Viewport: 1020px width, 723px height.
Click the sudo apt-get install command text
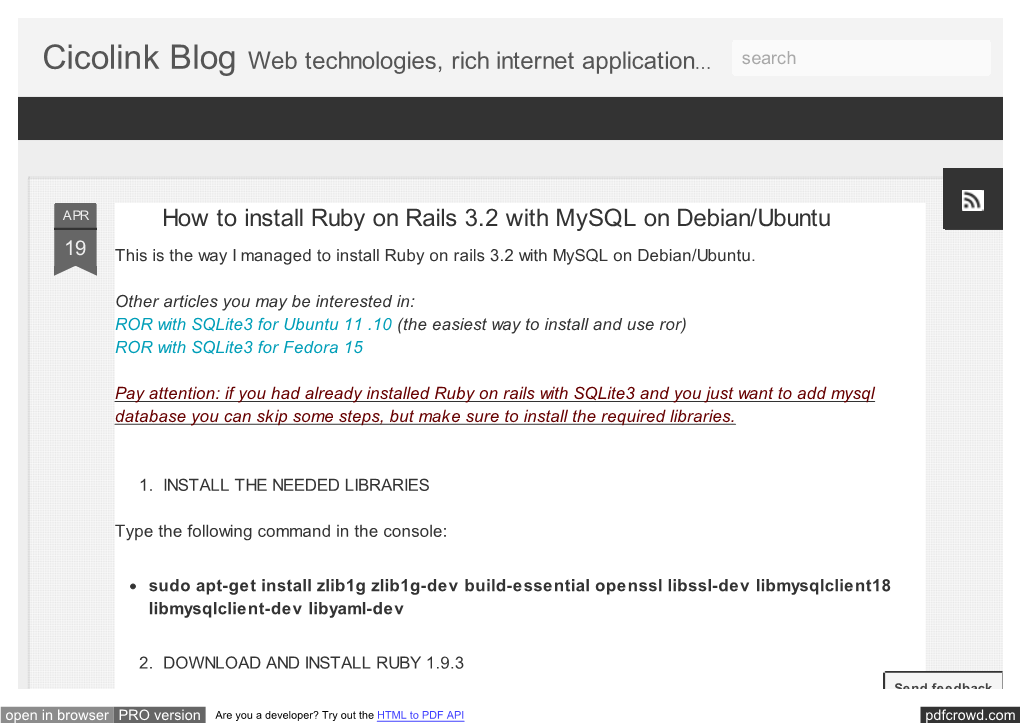pyautogui.click(x=519, y=596)
